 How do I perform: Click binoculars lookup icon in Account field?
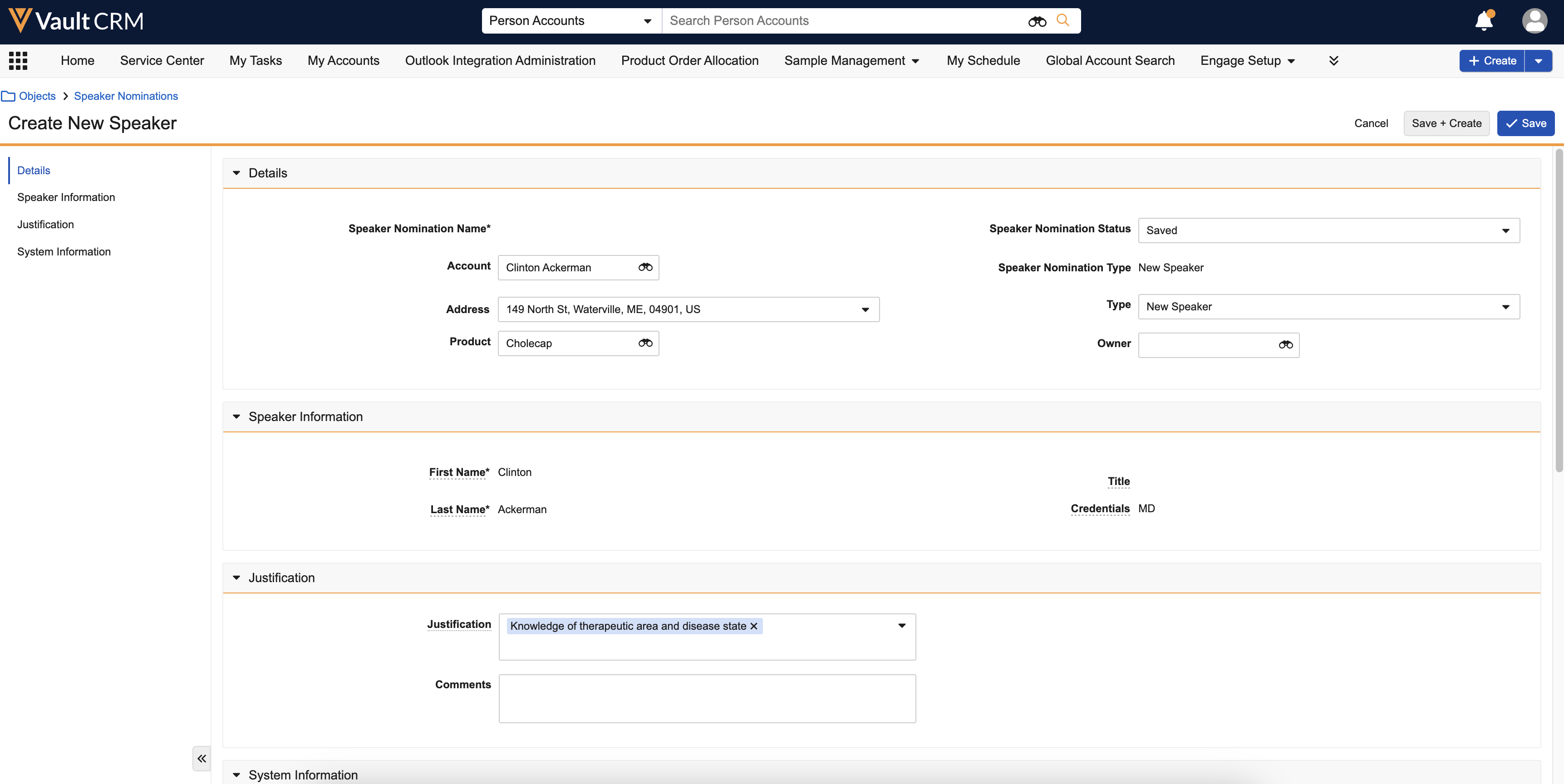pos(645,268)
